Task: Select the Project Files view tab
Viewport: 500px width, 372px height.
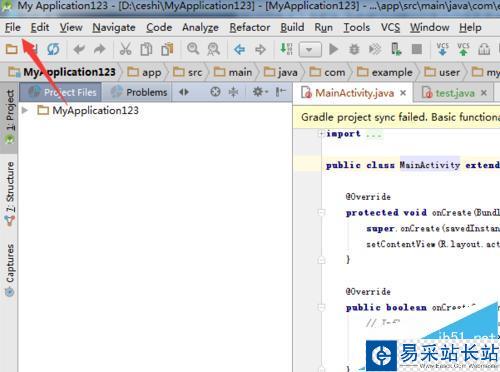Action: pos(61,92)
